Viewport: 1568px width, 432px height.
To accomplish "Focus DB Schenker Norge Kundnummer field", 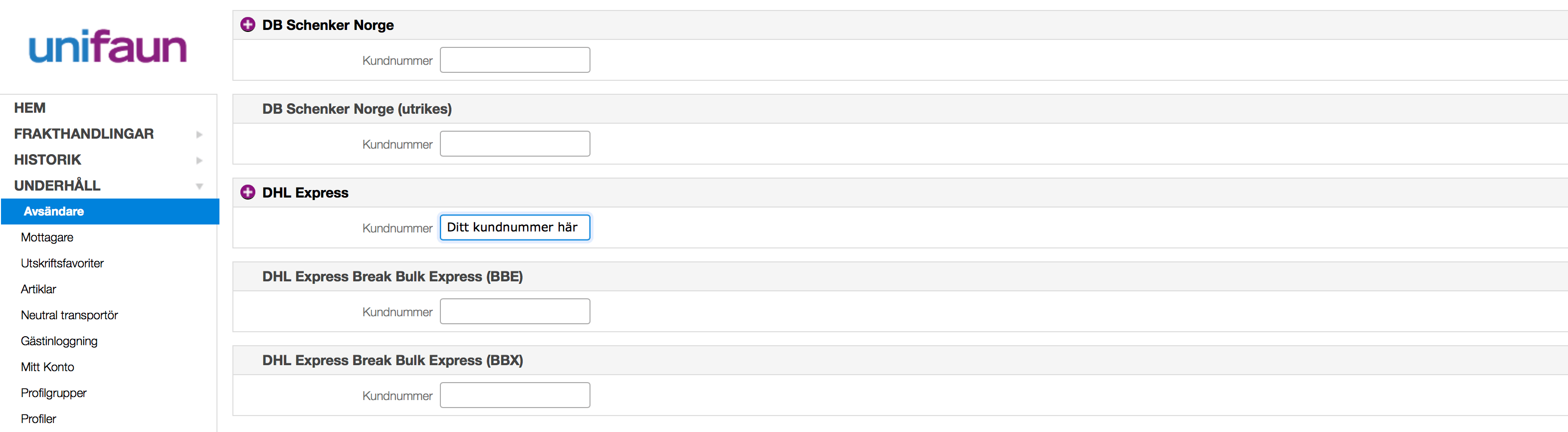I will pos(515,60).
